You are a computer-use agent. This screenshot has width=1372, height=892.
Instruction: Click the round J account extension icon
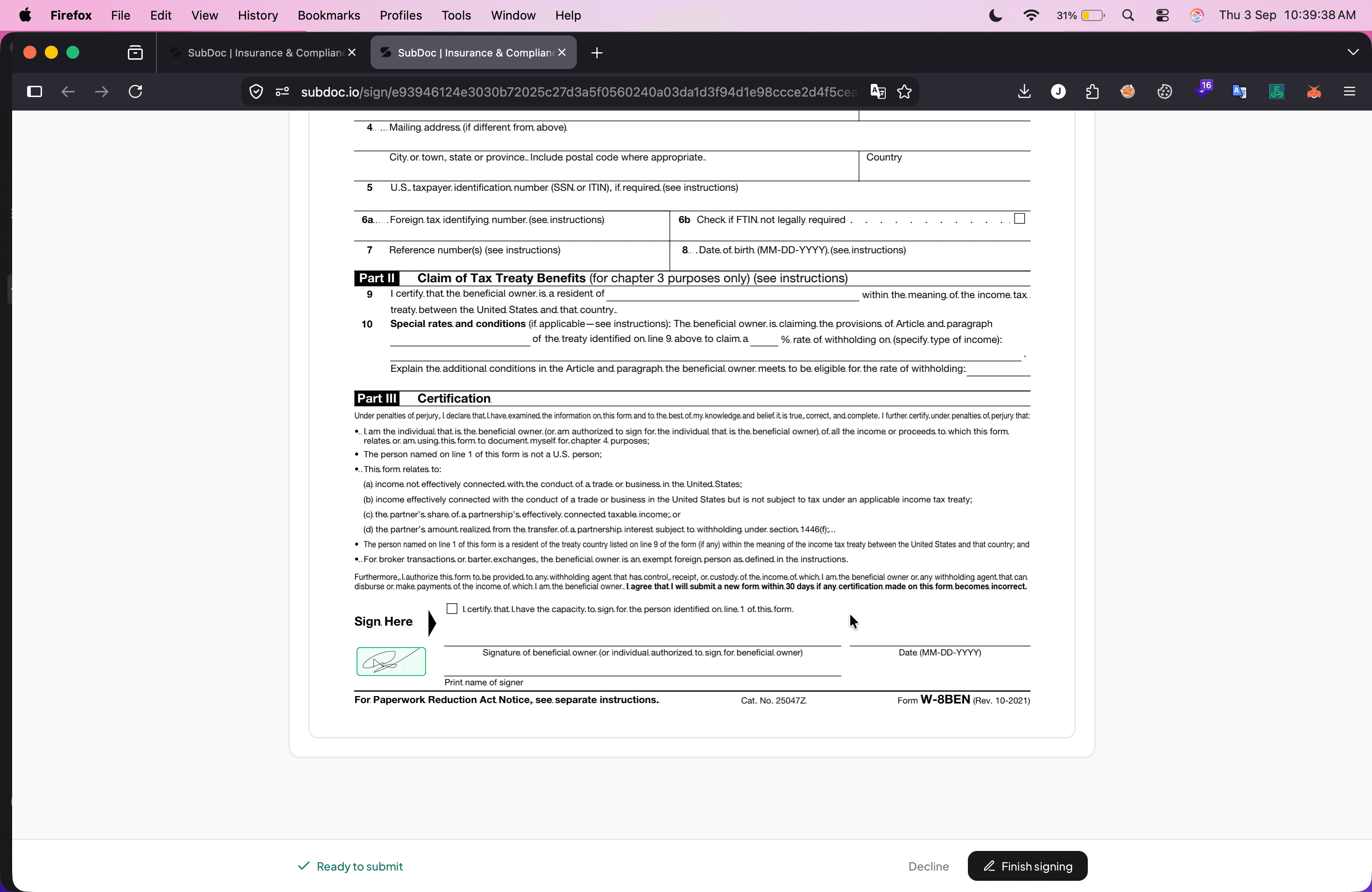[x=1058, y=91]
